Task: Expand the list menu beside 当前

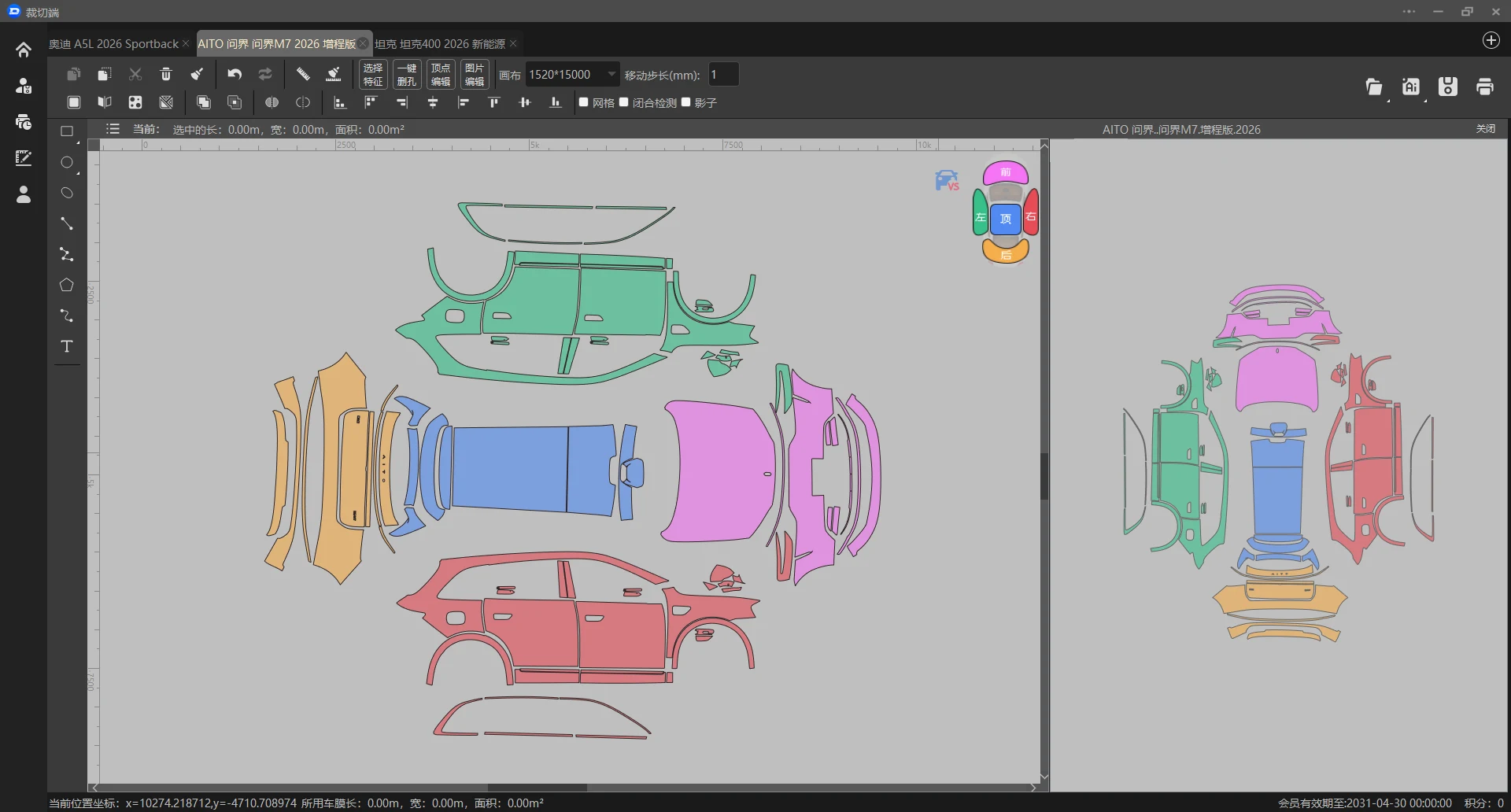Action: [113, 129]
